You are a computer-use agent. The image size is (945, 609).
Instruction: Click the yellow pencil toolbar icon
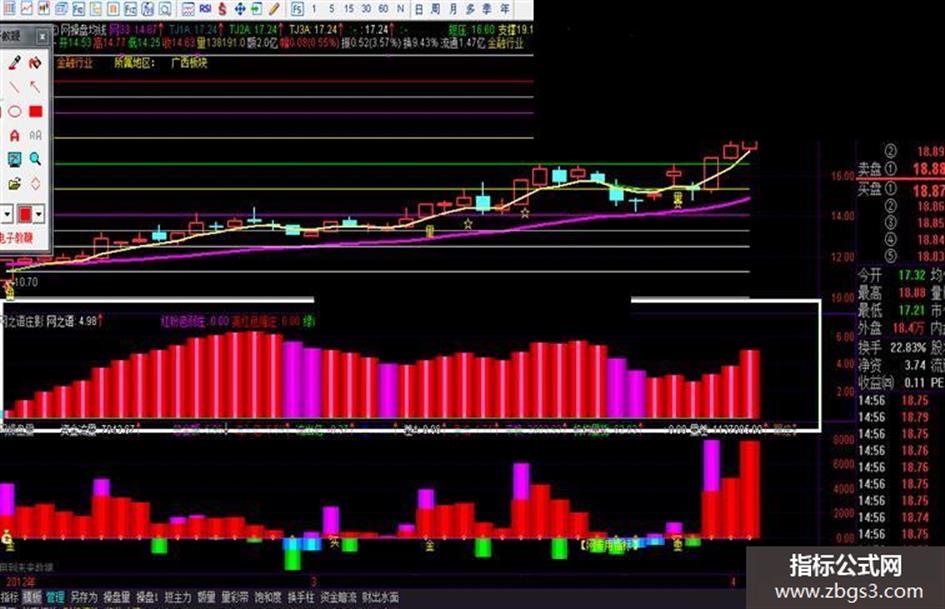click(x=274, y=8)
